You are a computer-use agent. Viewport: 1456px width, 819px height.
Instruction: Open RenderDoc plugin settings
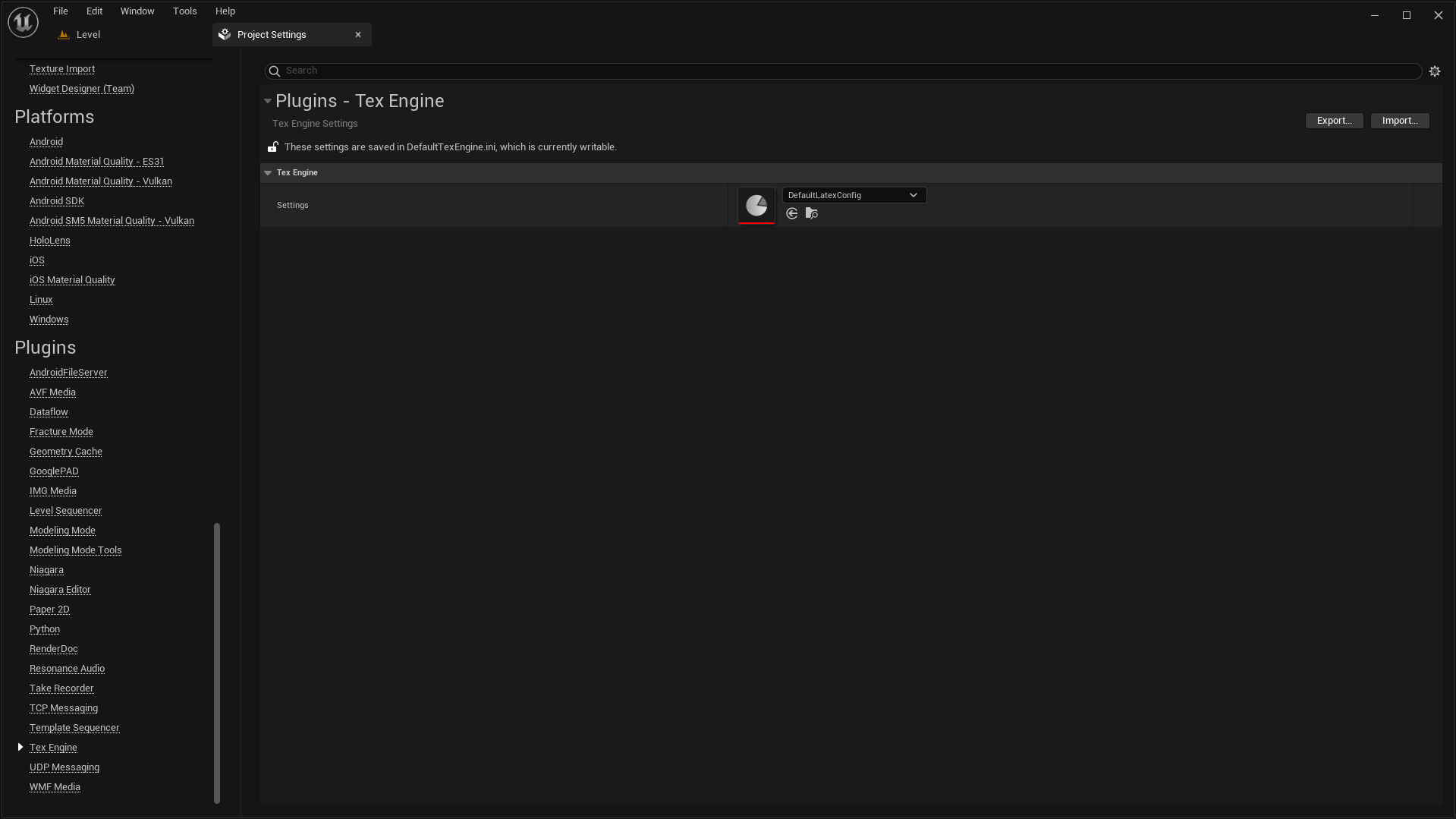[x=54, y=648]
